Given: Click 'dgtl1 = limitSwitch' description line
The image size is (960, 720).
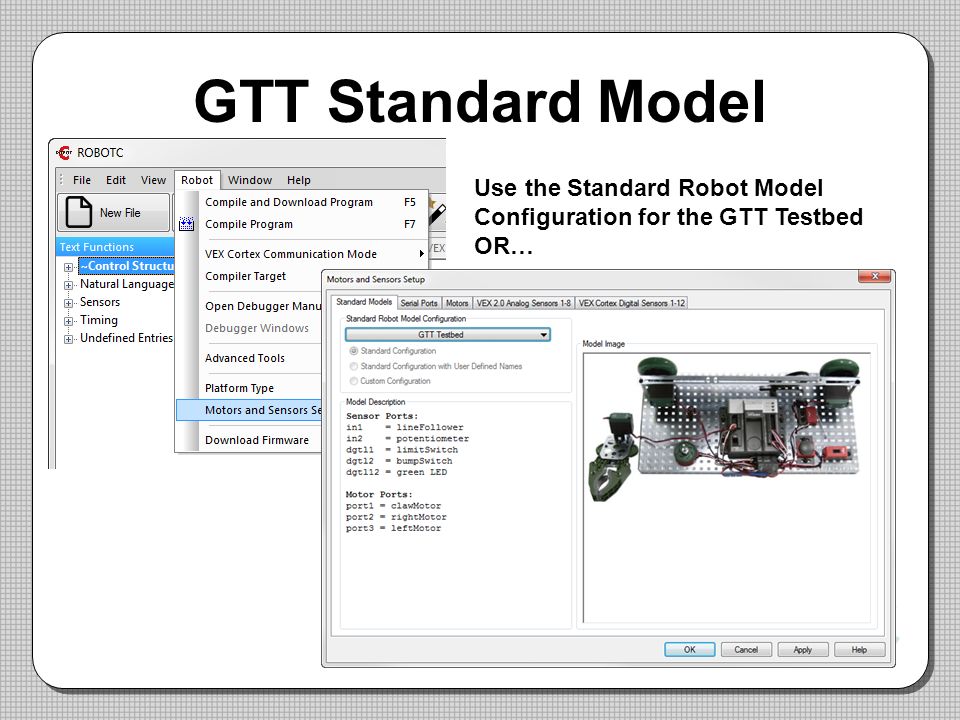Looking at the screenshot, I should (402, 449).
